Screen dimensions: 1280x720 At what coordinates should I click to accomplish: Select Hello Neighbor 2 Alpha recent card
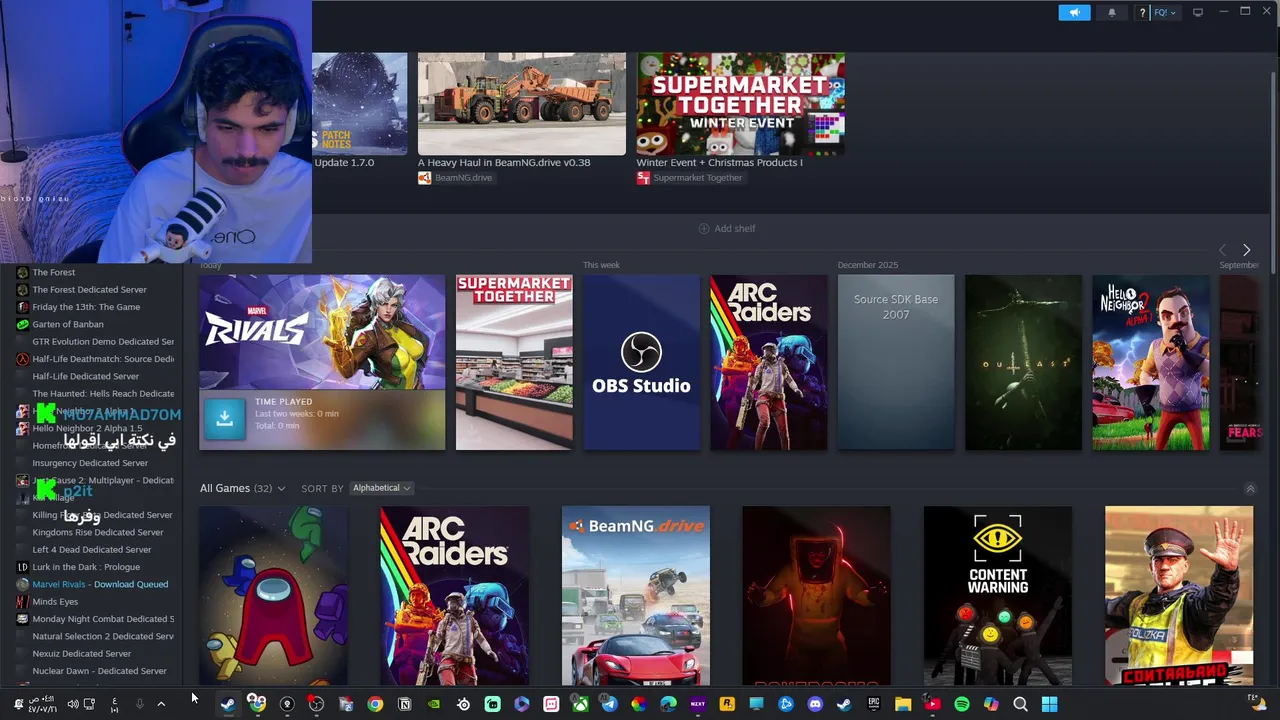click(1150, 362)
